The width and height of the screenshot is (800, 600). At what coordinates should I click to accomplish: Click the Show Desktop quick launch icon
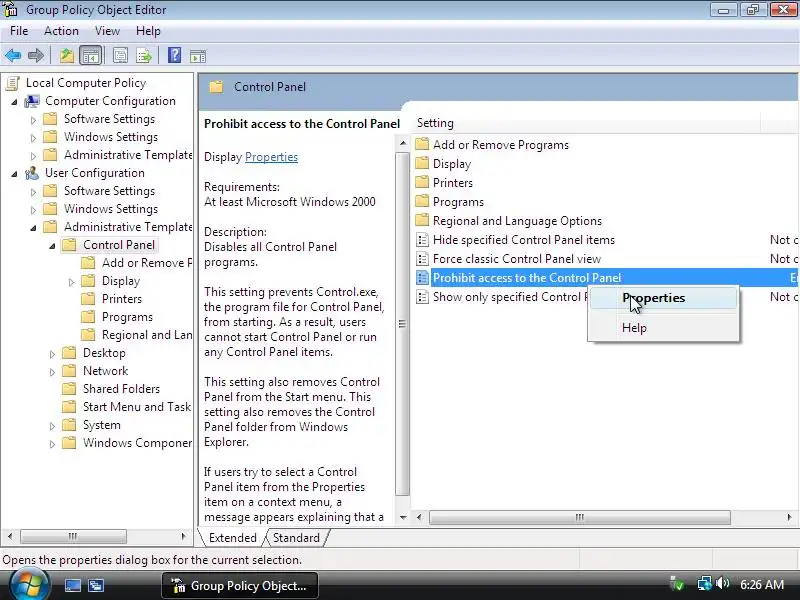(x=72, y=585)
